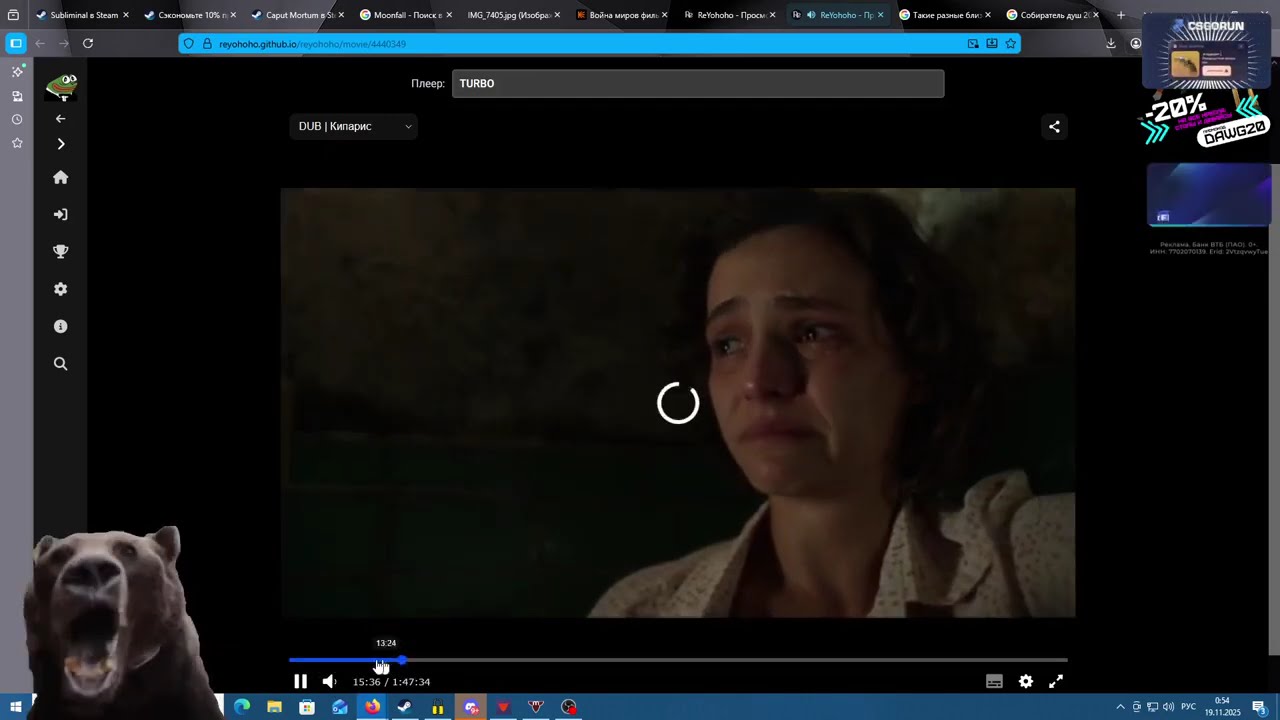
Task: Open the system volume tray icon
Action: [x=1168, y=707]
